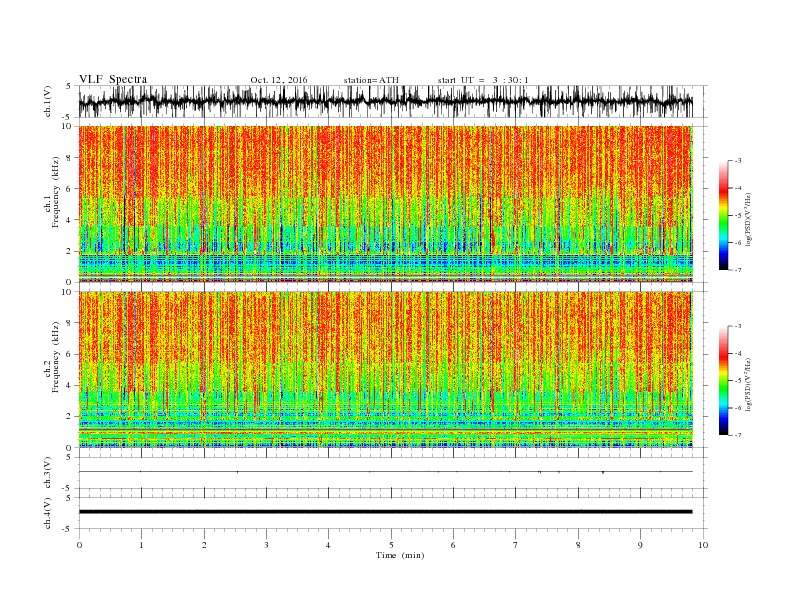
Task: Click time axis tick label "10"
Action: click(x=703, y=545)
